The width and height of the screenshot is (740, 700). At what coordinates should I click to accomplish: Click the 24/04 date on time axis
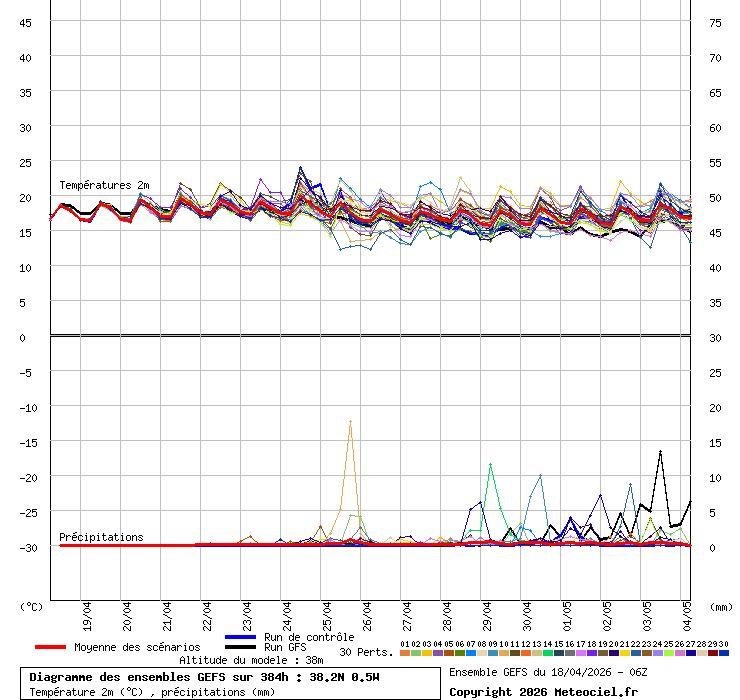tap(288, 612)
